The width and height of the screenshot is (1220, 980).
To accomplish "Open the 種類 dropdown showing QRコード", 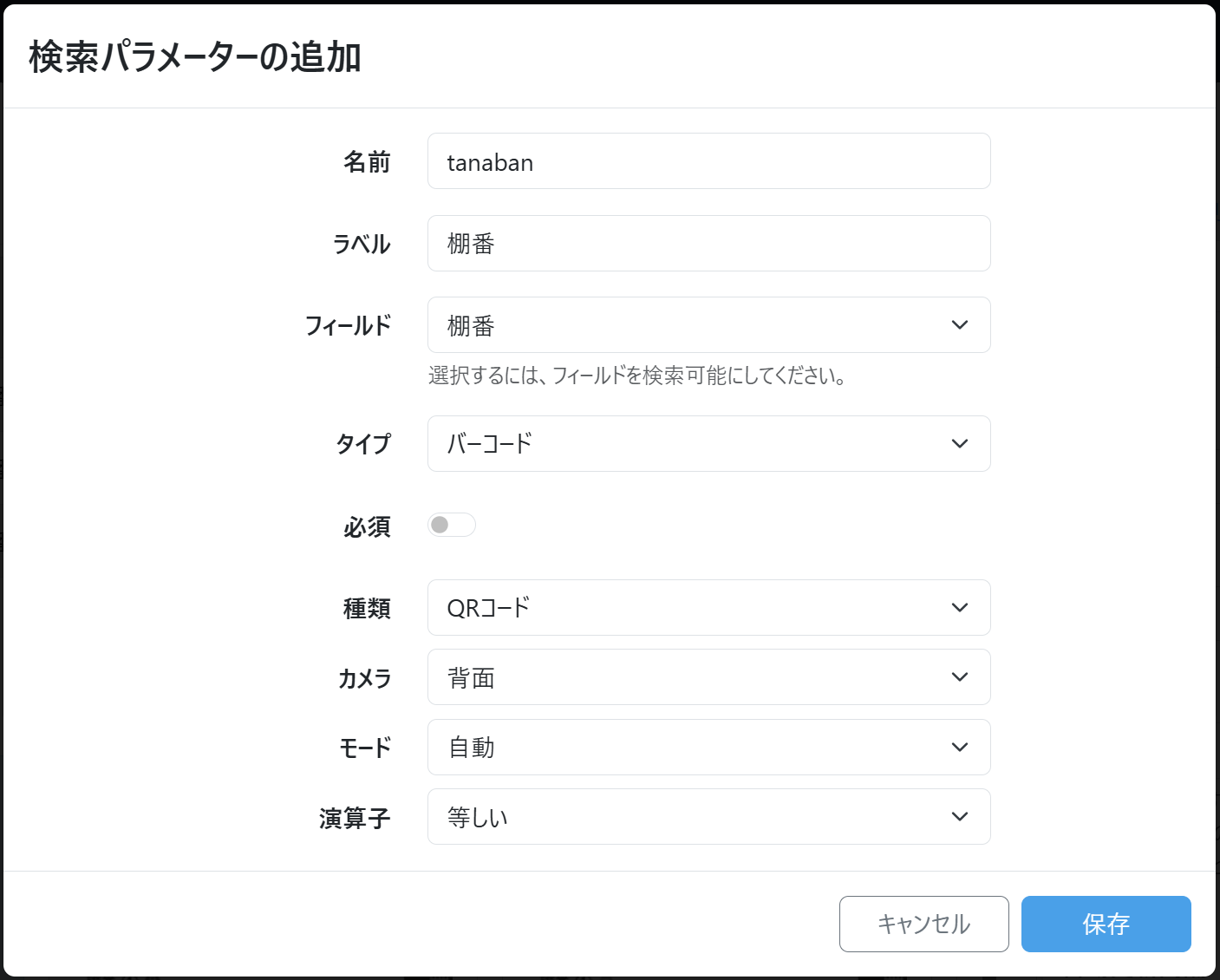I will coord(694,608).
